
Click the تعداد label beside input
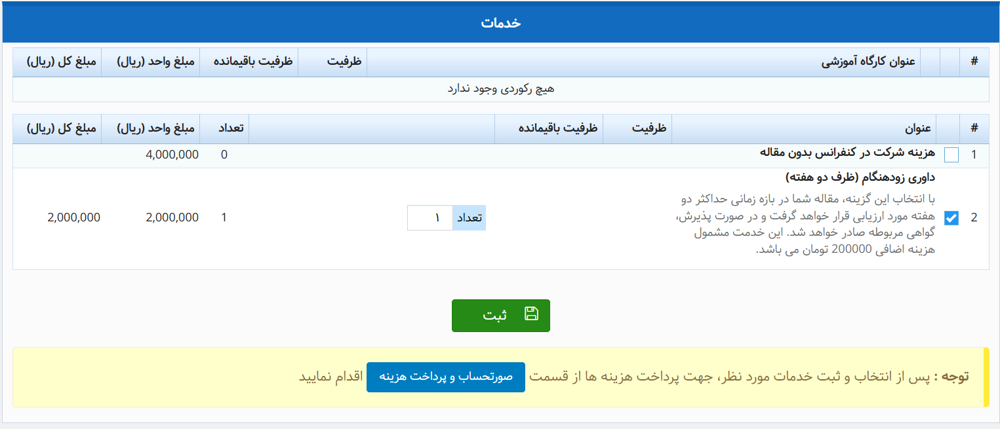(x=469, y=218)
